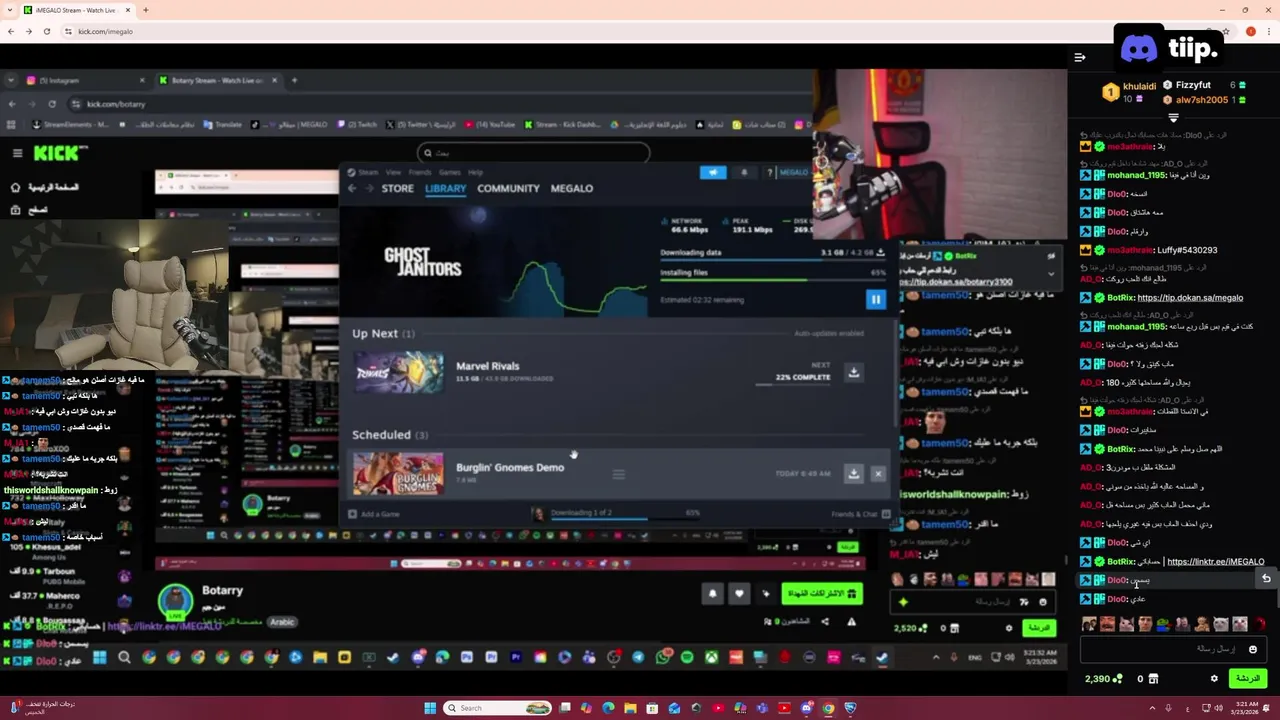The width and height of the screenshot is (1280, 720).
Task: Open Friends & Chat in Steam
Action: (860, 514)
